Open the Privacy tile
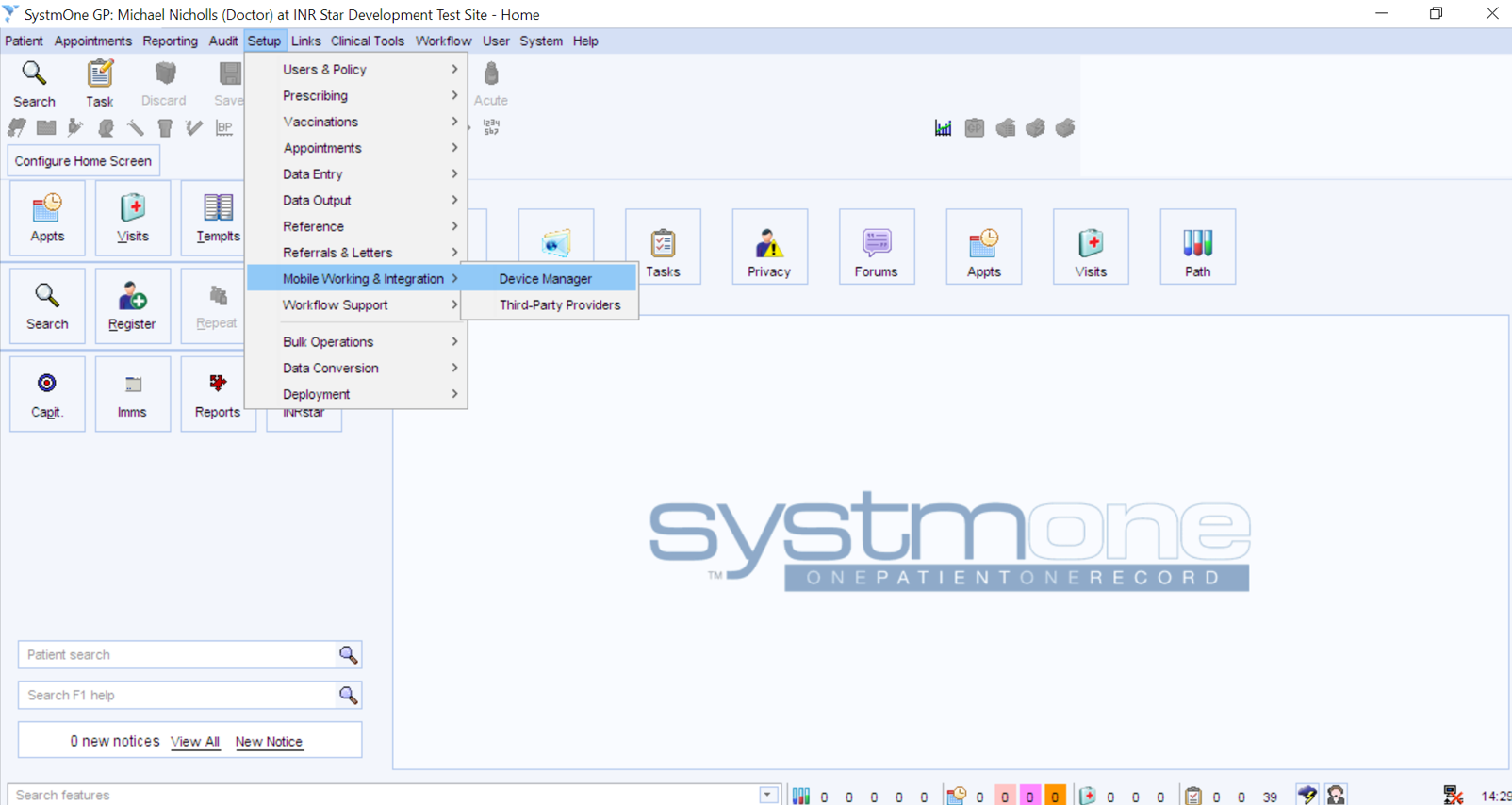Viewport: 1512px width, 805px height. point(769,247)
